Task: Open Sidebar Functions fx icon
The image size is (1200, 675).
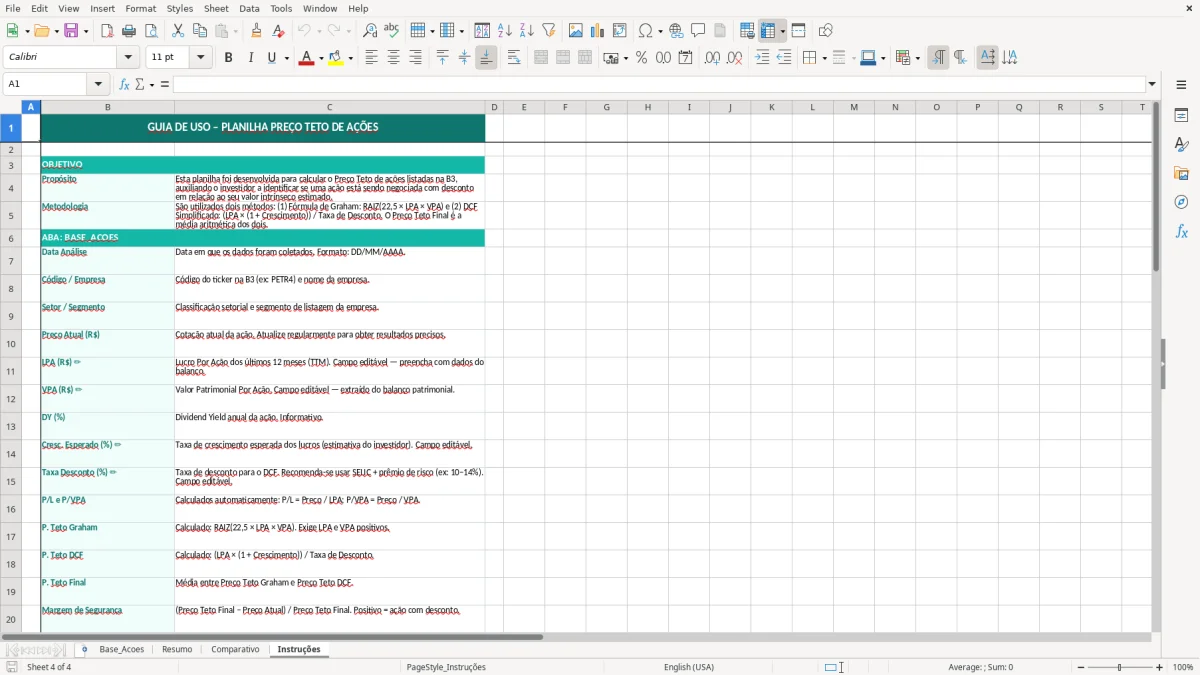Action: coord(1181,231)
